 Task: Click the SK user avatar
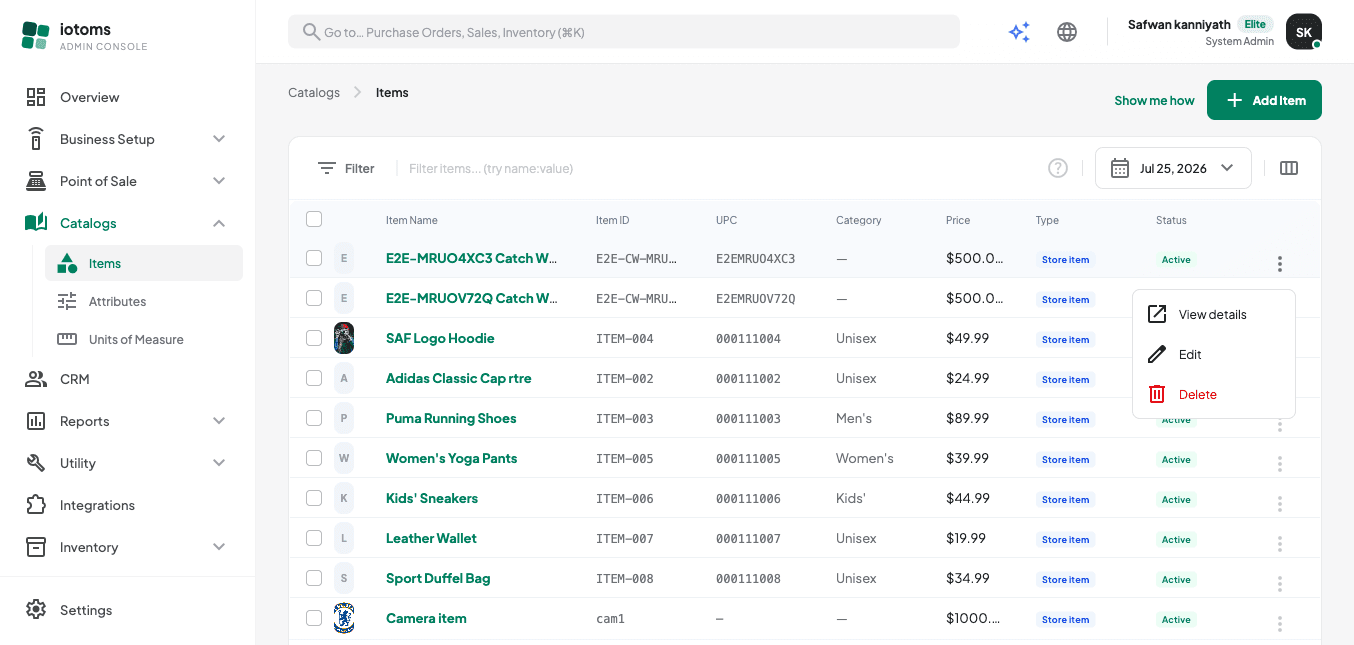tap(1304, 32)
